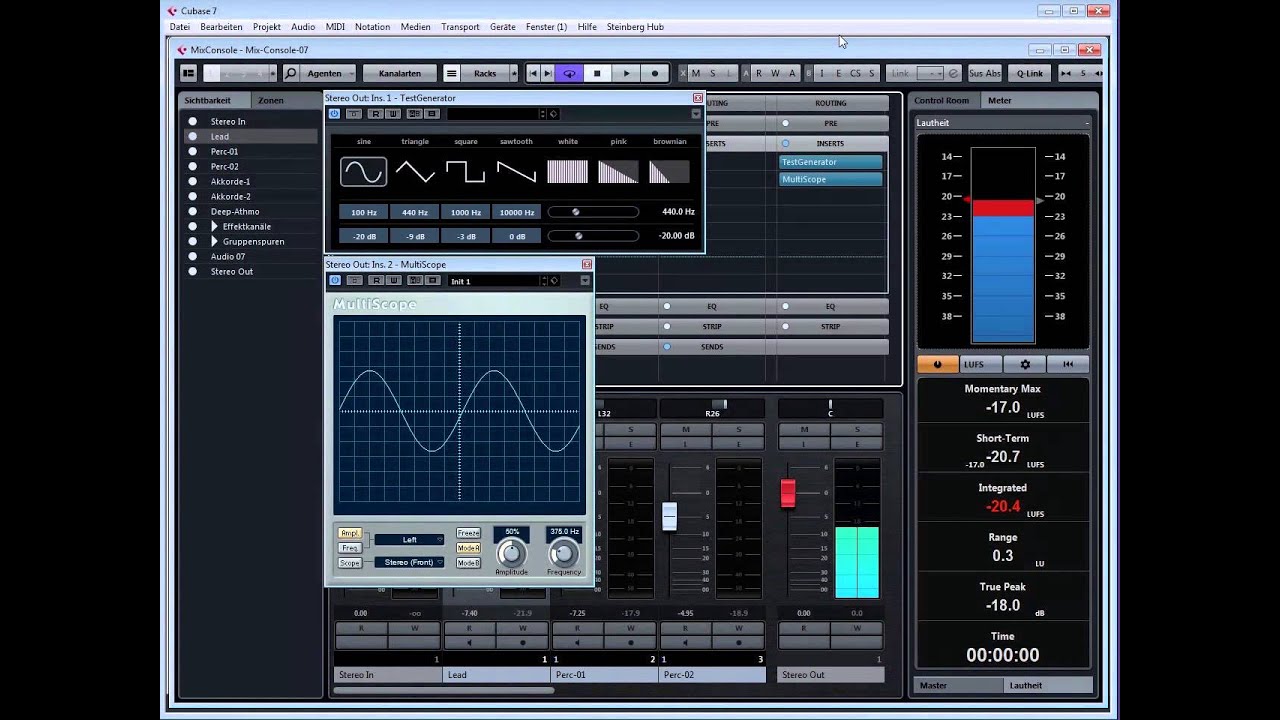
Task: Expand the Gruppenspuren folder
Action: pos(214,242)
